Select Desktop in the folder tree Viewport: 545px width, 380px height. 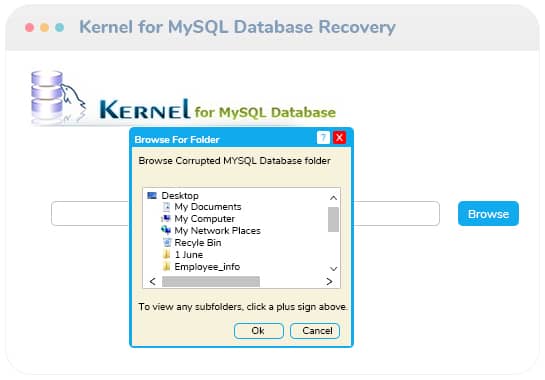click(x=180, y=195)
